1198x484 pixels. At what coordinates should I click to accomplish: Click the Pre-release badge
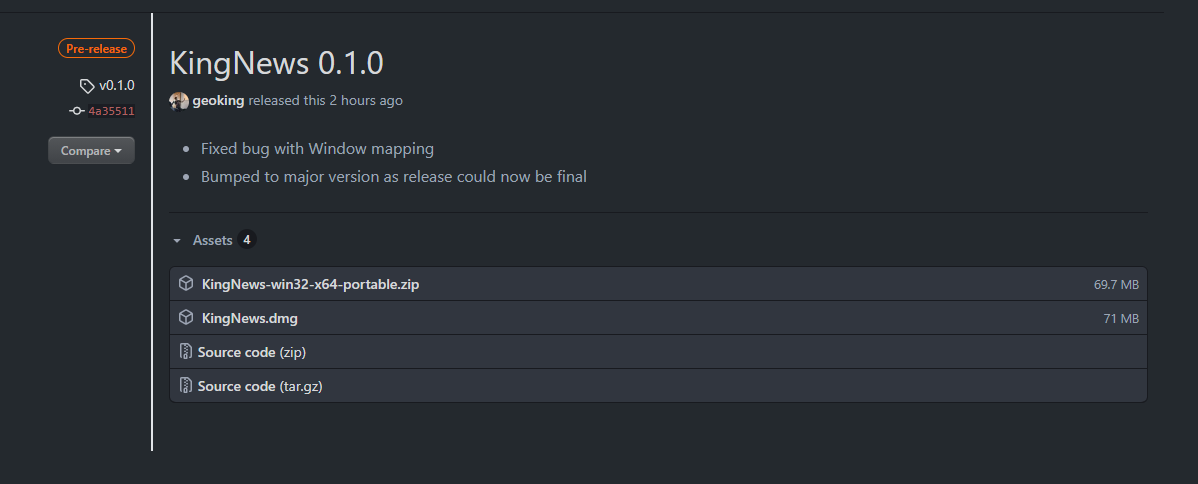[x=96, y=48]
